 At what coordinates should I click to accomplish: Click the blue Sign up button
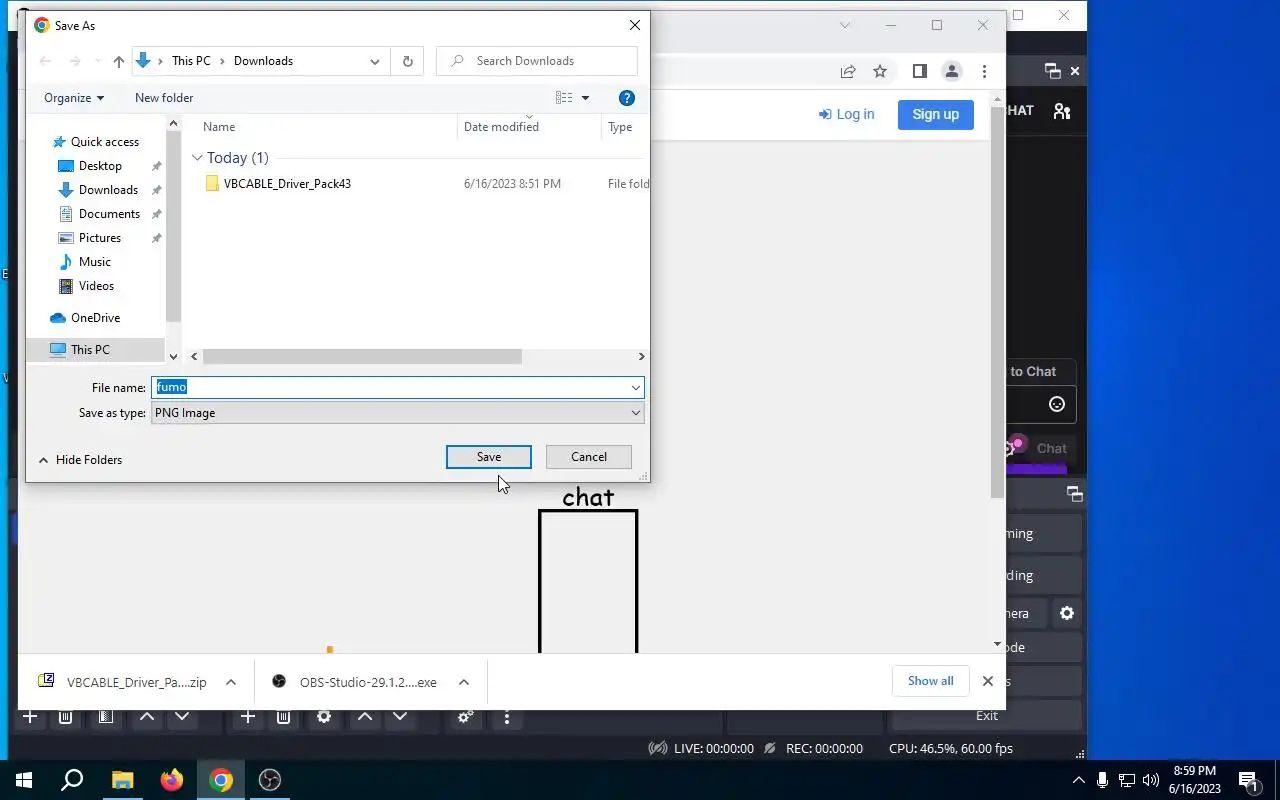pyautogui.click(x=936, y=114)
